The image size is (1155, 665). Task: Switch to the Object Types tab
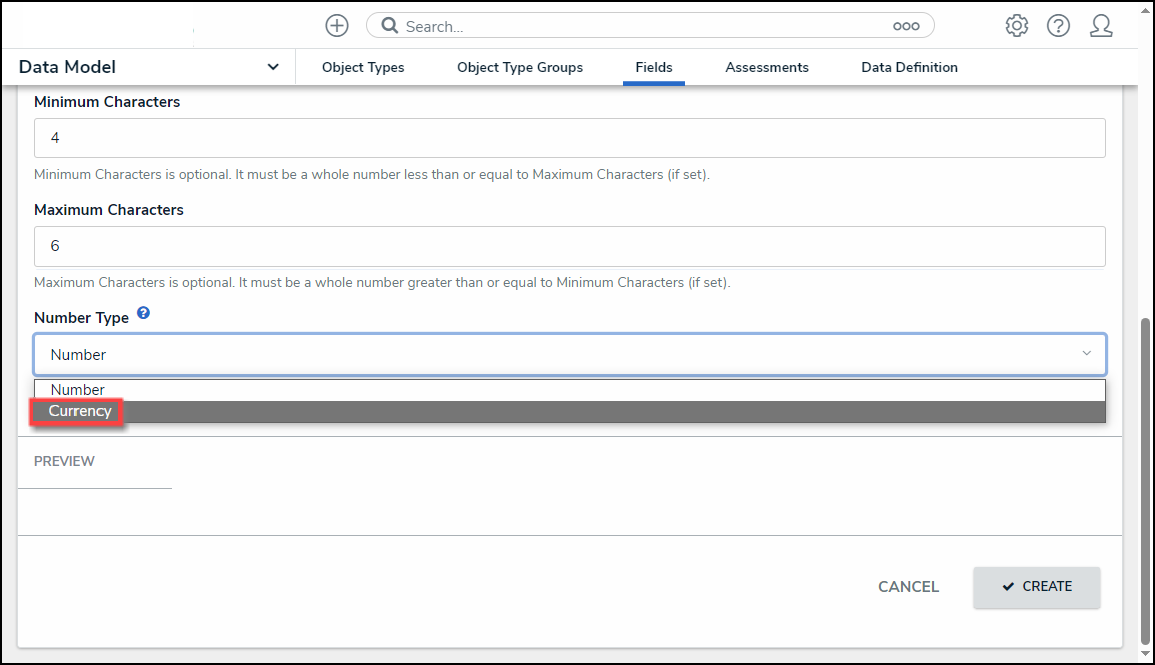(x=363, y=68)
